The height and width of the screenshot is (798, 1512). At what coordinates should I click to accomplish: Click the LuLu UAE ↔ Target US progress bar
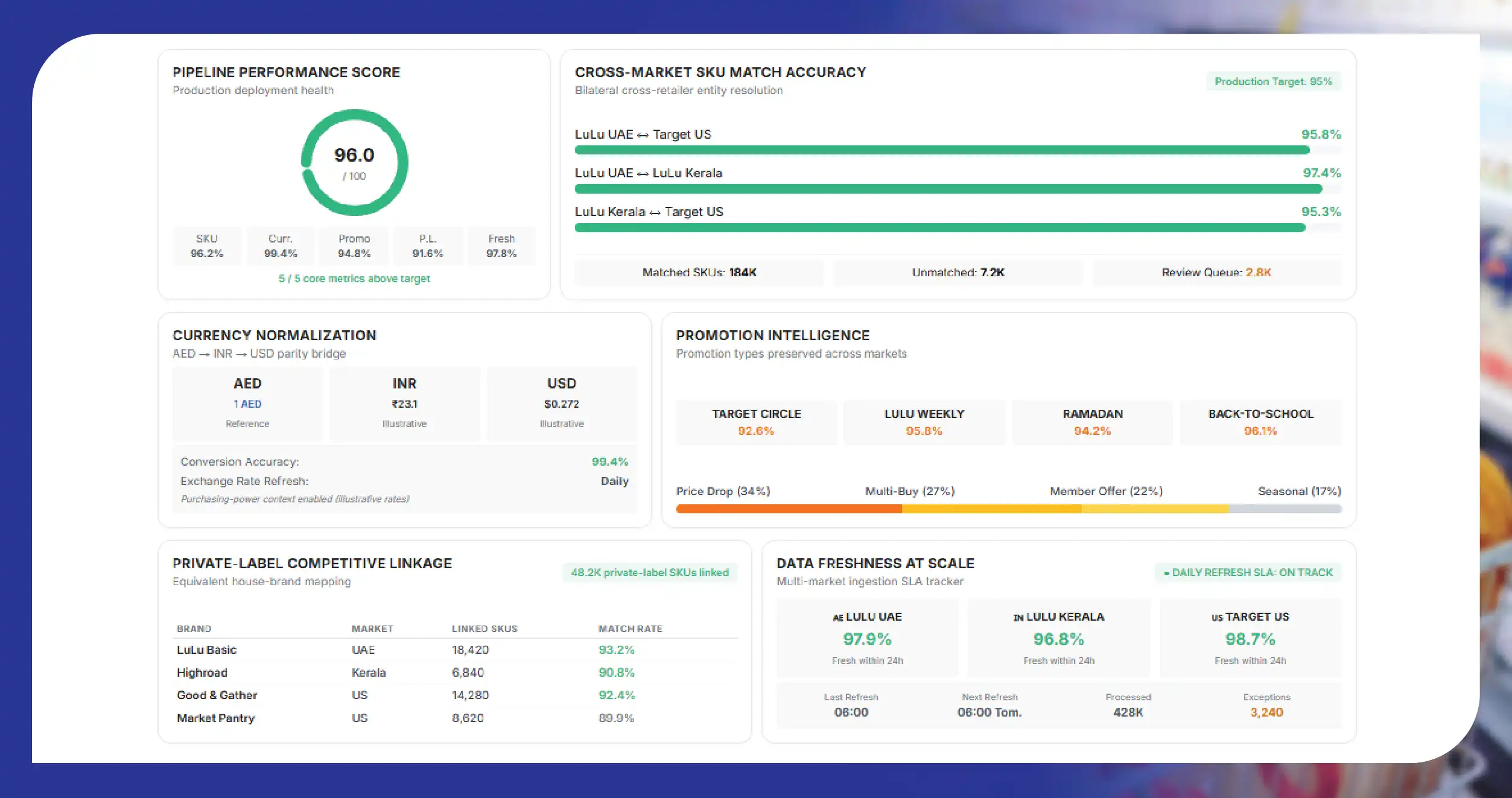[x=958, y=150]
